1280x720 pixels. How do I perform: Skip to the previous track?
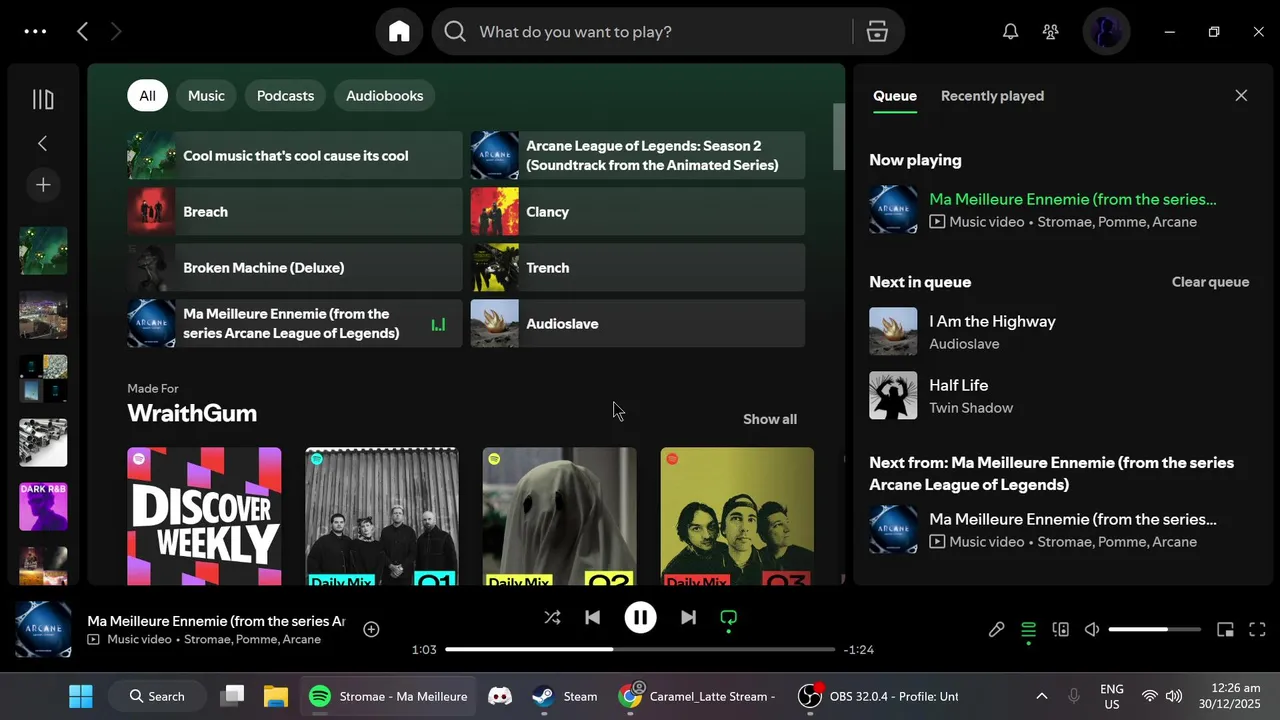[592, 618]
